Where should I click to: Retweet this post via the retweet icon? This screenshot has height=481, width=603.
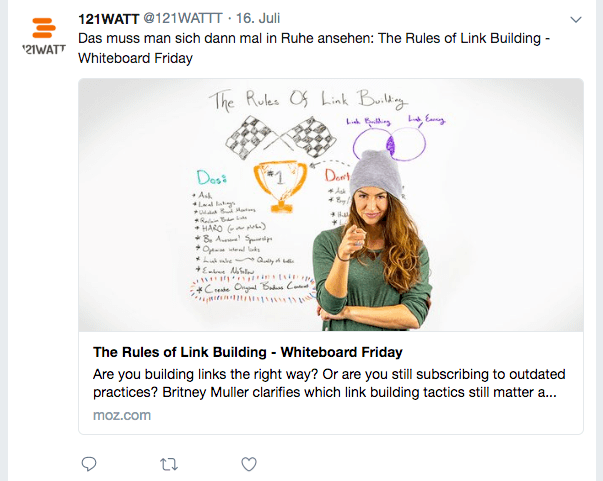pyautogui.click(x=169, y=464)
